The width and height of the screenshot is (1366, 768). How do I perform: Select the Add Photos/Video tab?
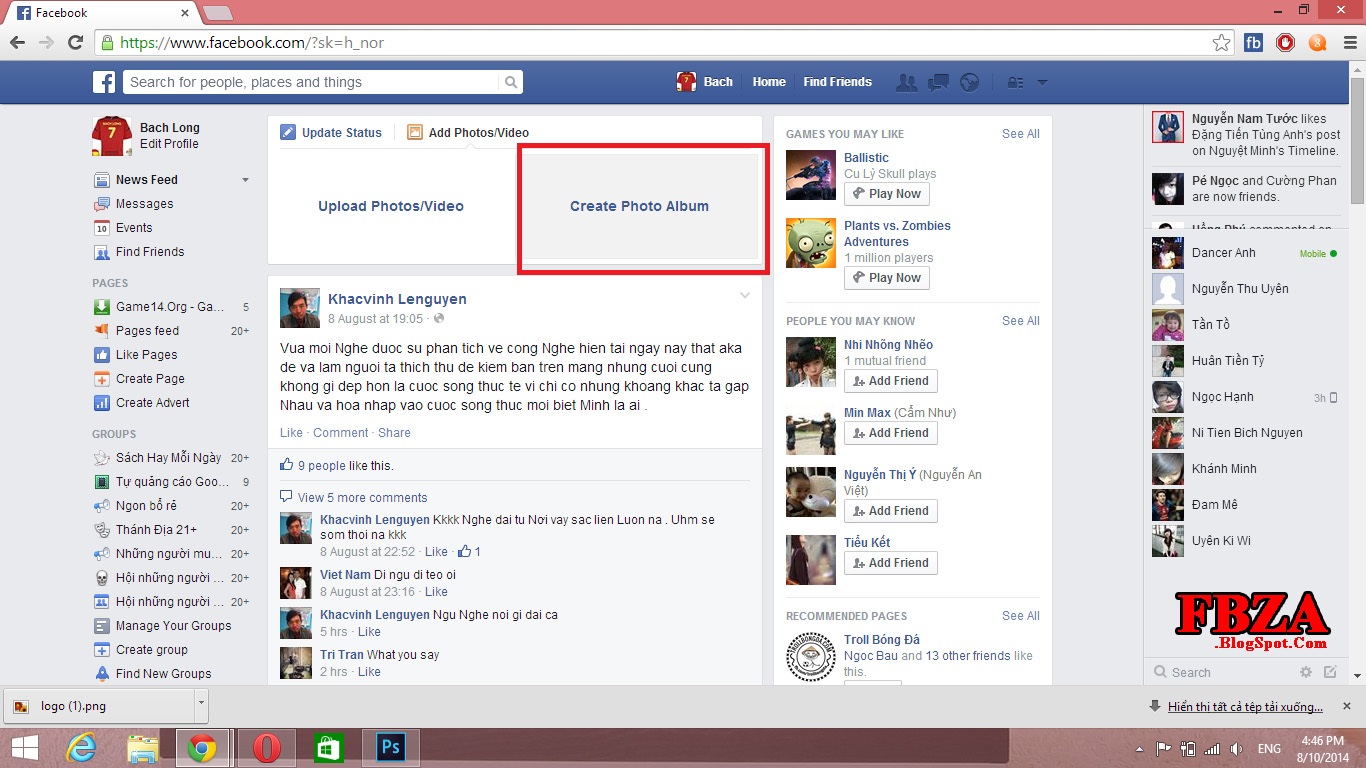click(x=468, y=132)
